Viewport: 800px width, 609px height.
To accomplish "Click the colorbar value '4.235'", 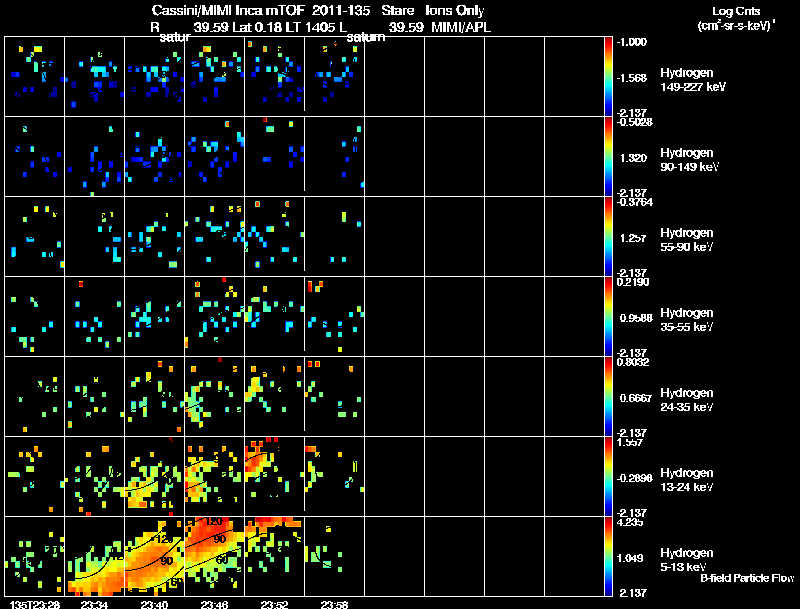I will 631,522.
